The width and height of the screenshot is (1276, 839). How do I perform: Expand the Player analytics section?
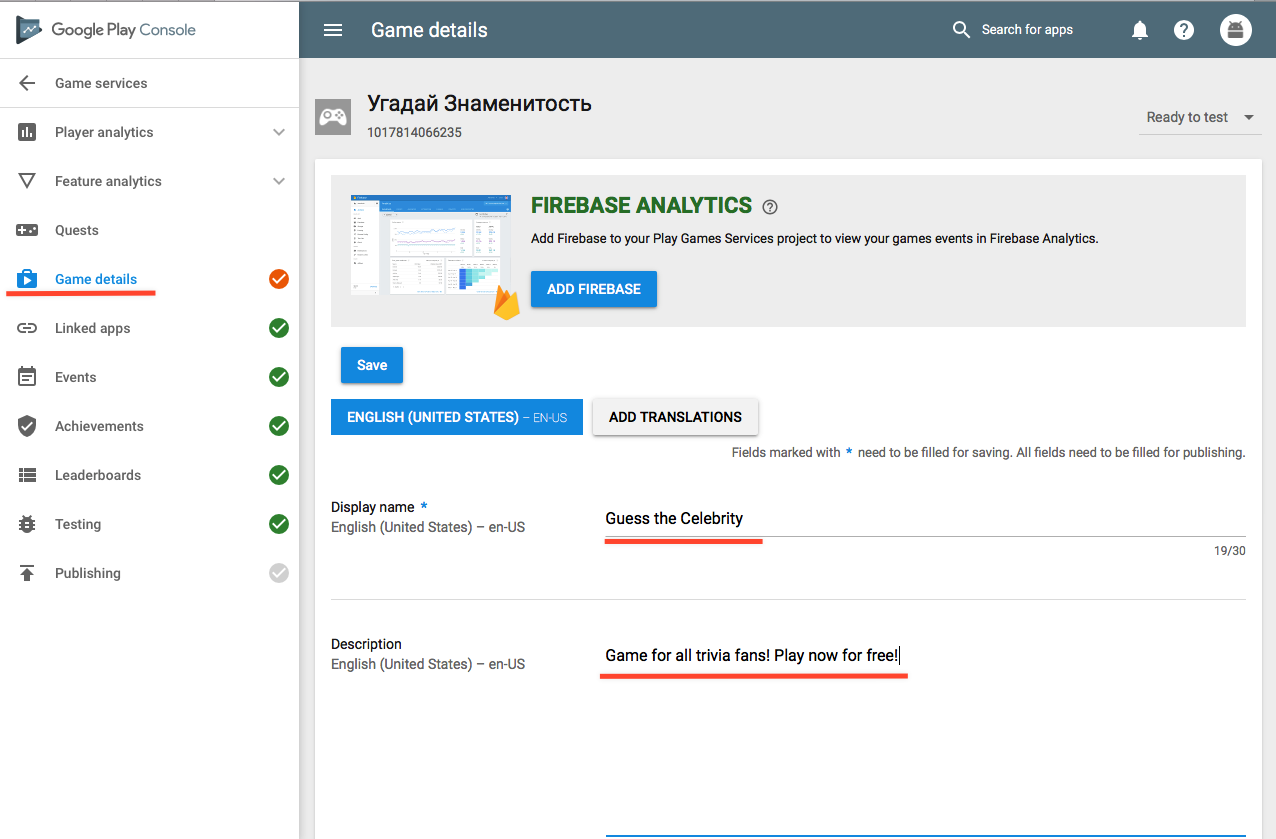click(x=279, y=132)
